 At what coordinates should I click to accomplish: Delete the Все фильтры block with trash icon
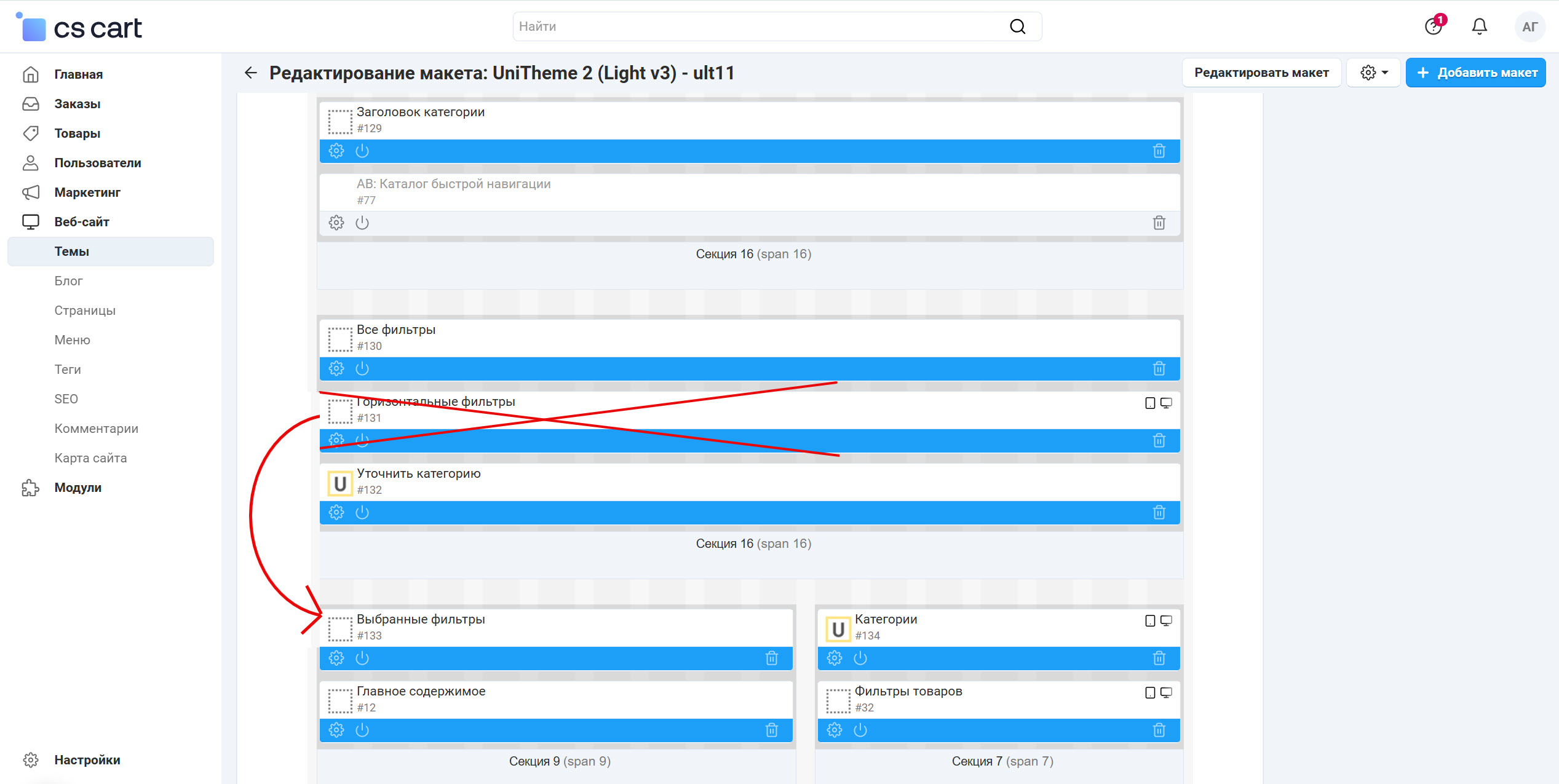(x=1159, y=368)
